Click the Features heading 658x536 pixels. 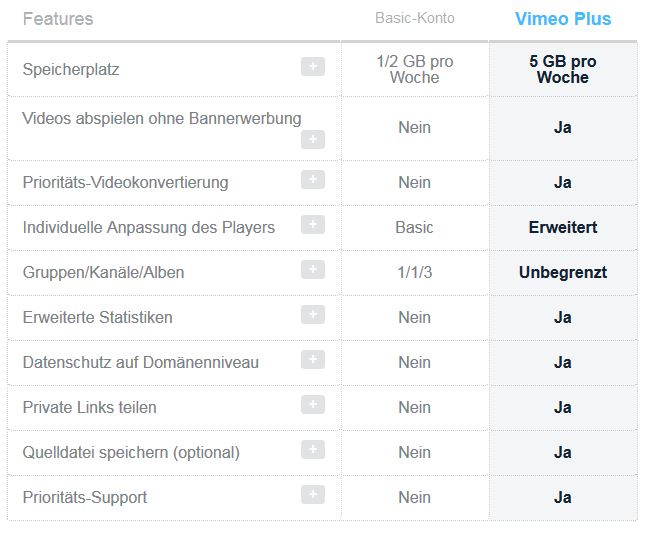point(58,19)
